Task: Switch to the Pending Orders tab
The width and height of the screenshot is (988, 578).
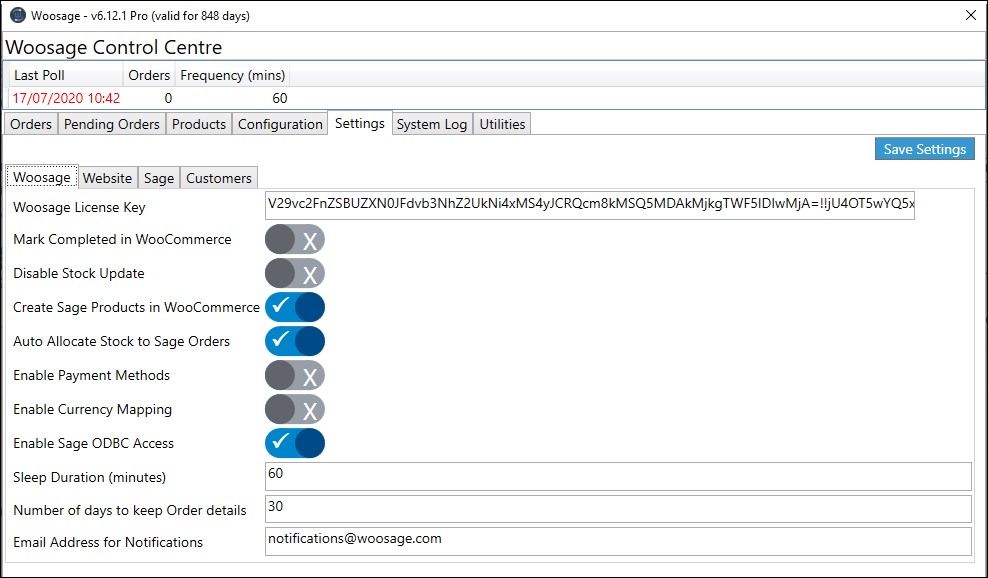Action: tap(112, 124)
